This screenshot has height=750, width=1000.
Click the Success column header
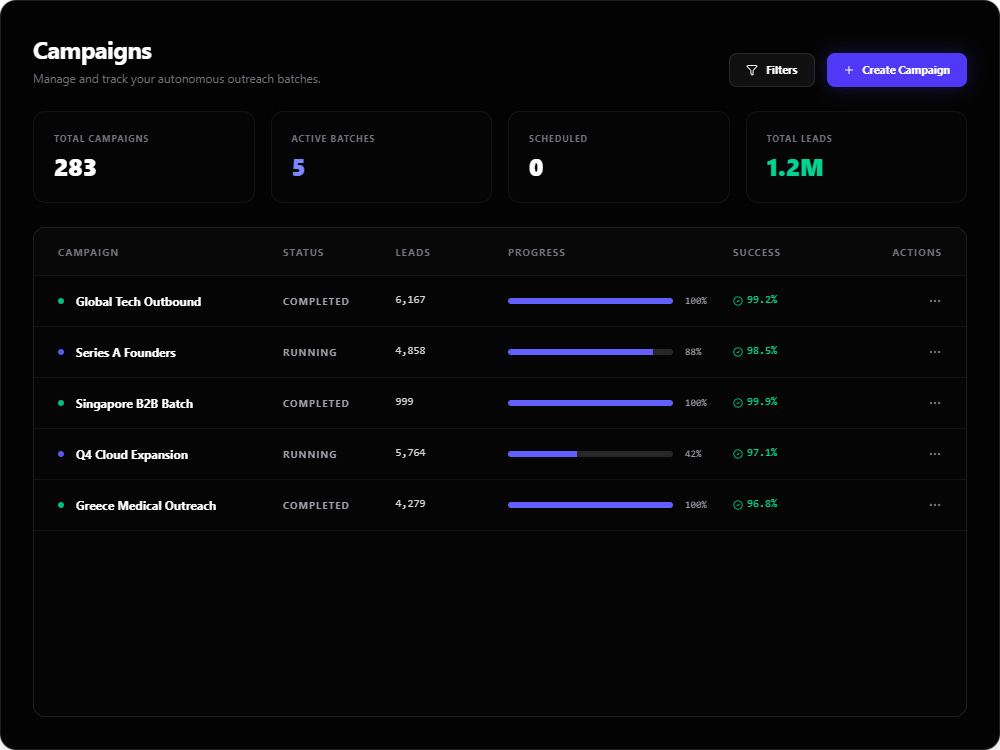pyautogui.click(x=756, y=253)
